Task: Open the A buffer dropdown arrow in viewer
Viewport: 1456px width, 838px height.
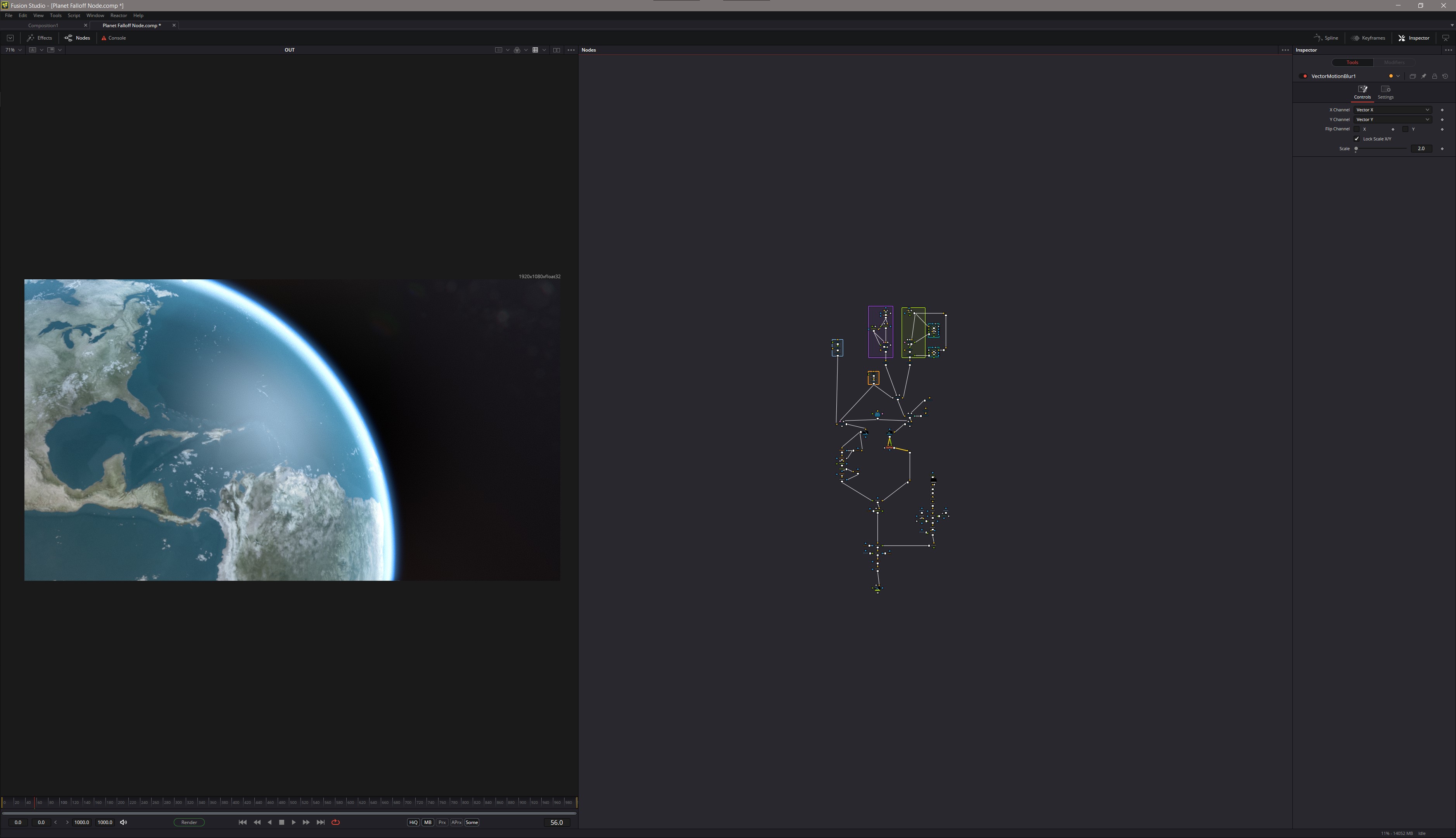Action: [41, 50]
